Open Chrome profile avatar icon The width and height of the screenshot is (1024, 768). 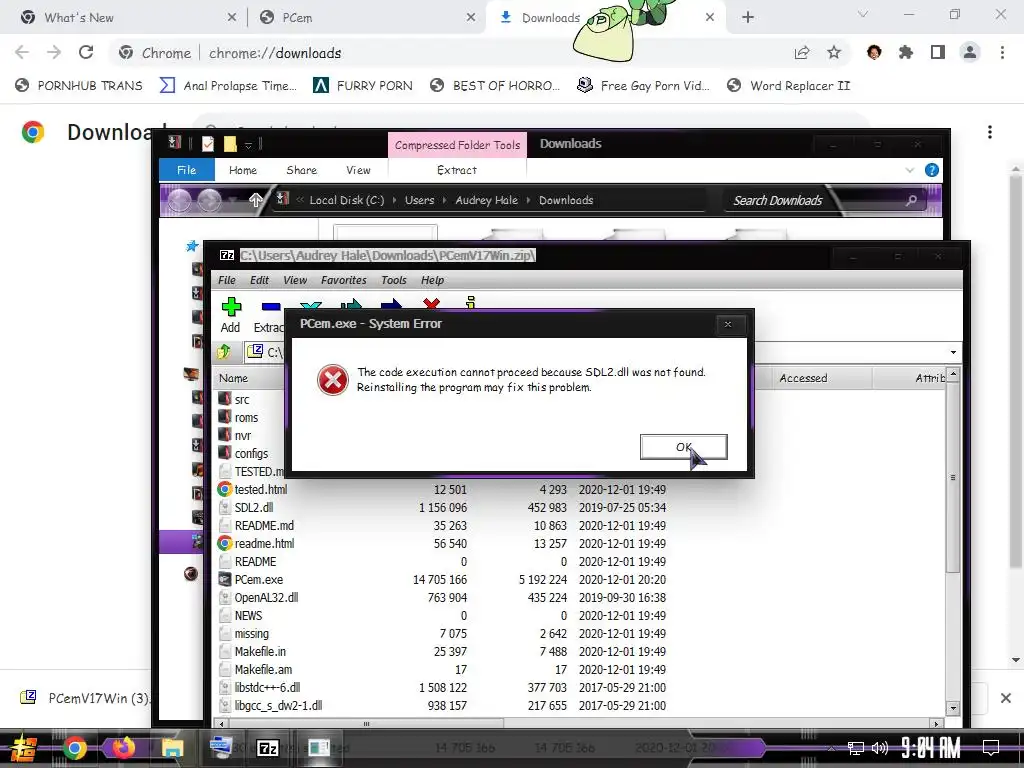970,52
